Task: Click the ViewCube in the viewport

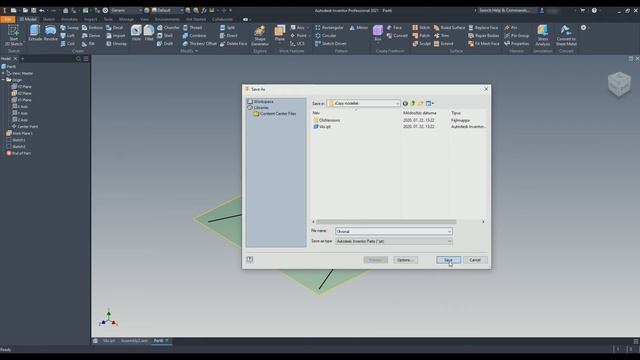Action: click(x=619, y=84)
